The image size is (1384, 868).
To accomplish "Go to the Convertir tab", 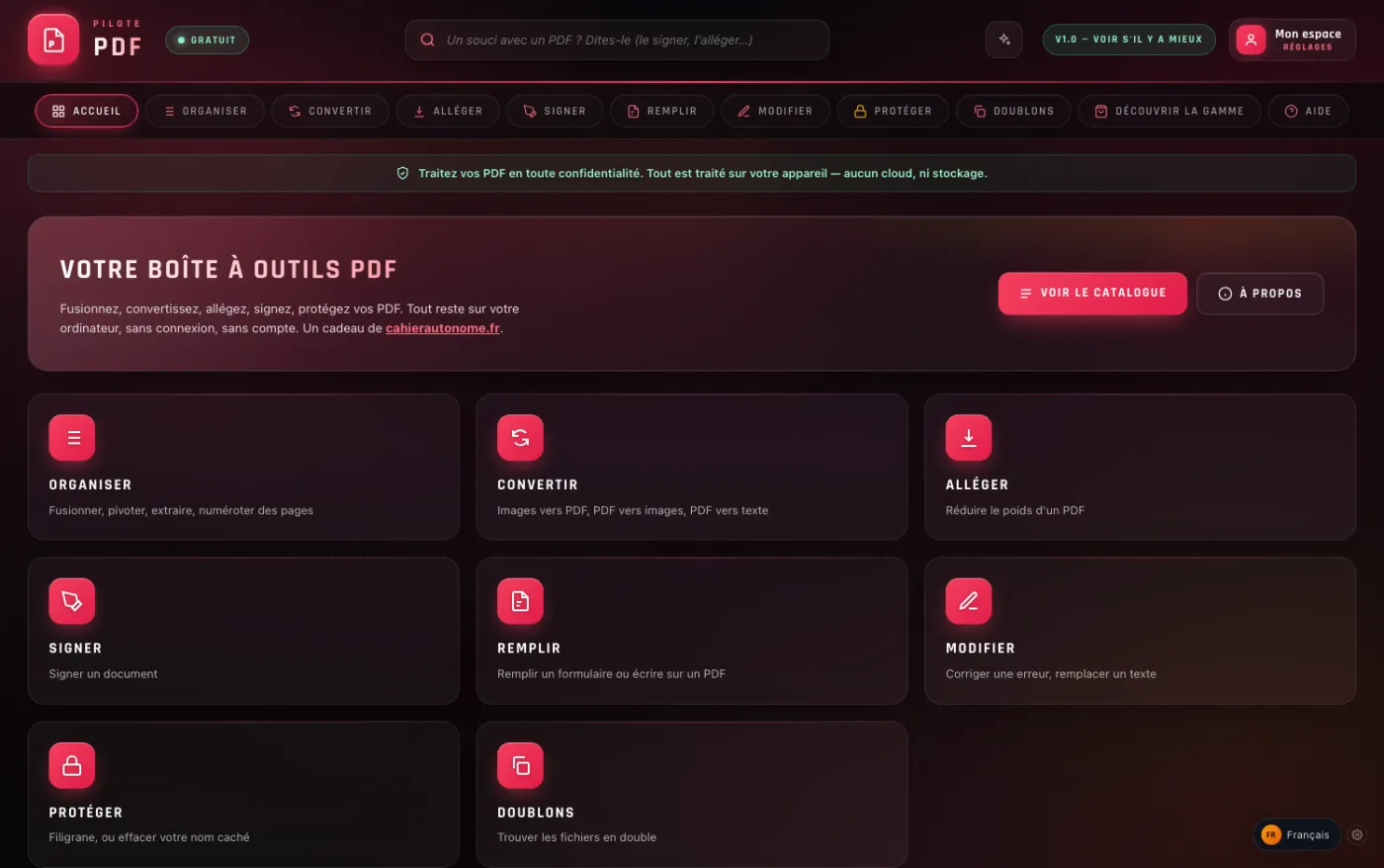I will click(x=330, y=111).
